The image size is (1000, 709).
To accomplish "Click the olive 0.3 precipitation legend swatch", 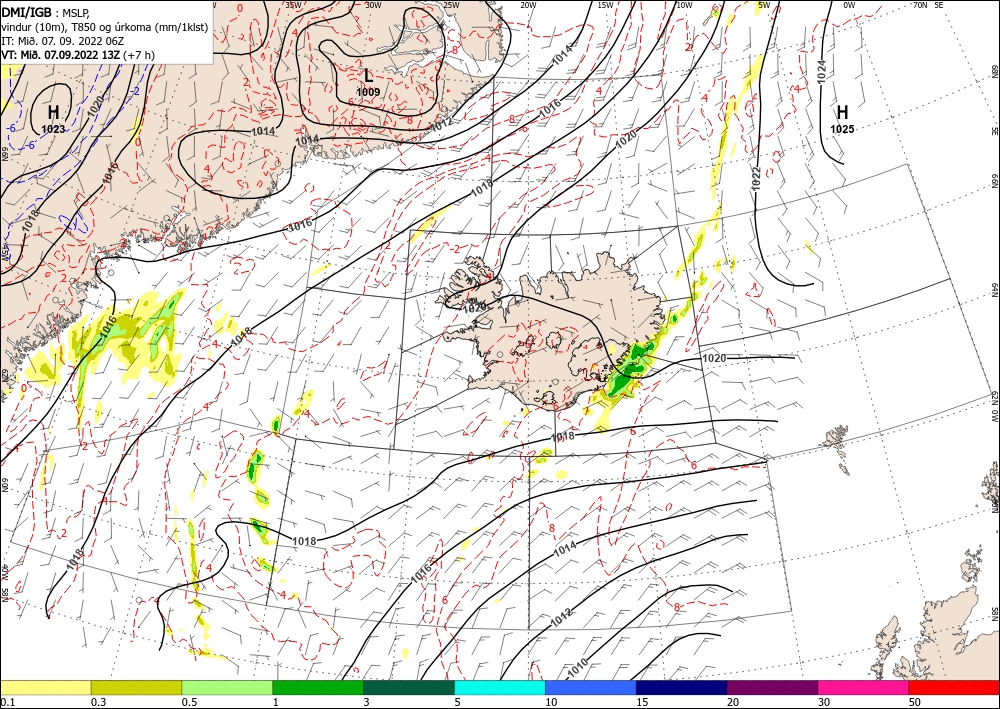I will [x=136, y=688].
